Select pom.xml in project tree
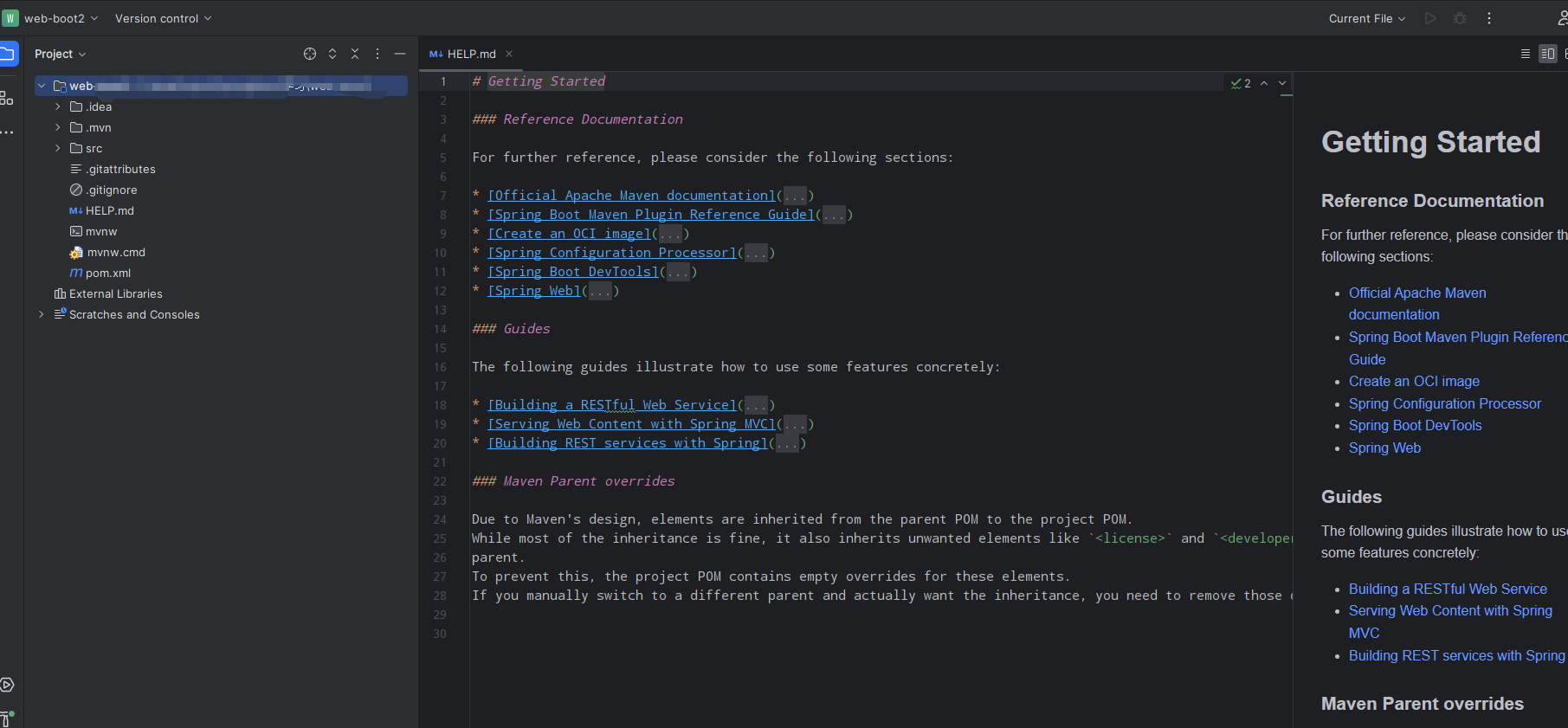The width and height of the screenshot is (1568, 728). 100,273
